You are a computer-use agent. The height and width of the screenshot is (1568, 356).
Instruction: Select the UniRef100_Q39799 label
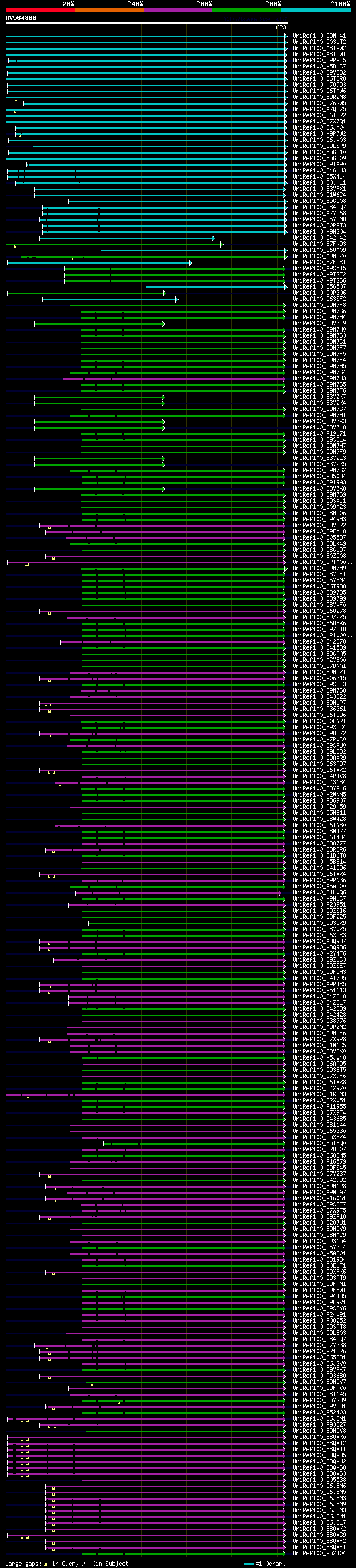point(319,599)
